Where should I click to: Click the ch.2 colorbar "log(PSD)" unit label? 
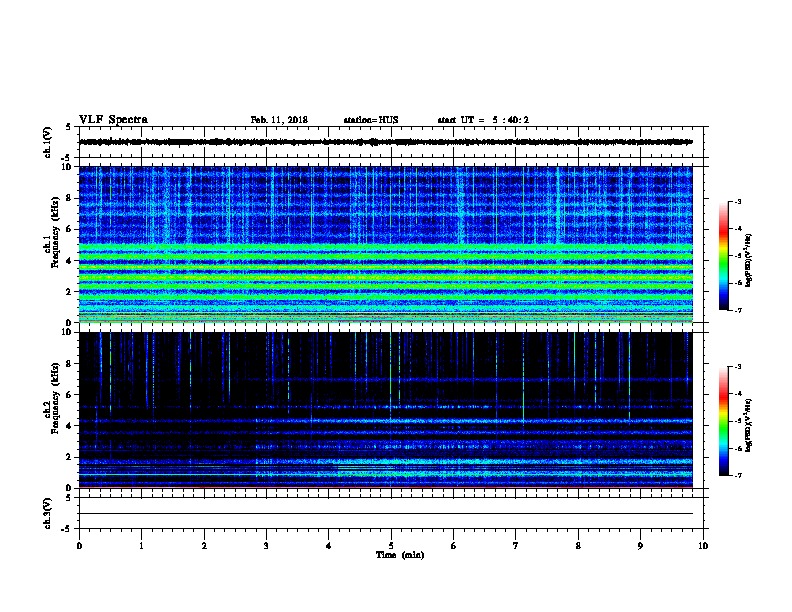748,425
